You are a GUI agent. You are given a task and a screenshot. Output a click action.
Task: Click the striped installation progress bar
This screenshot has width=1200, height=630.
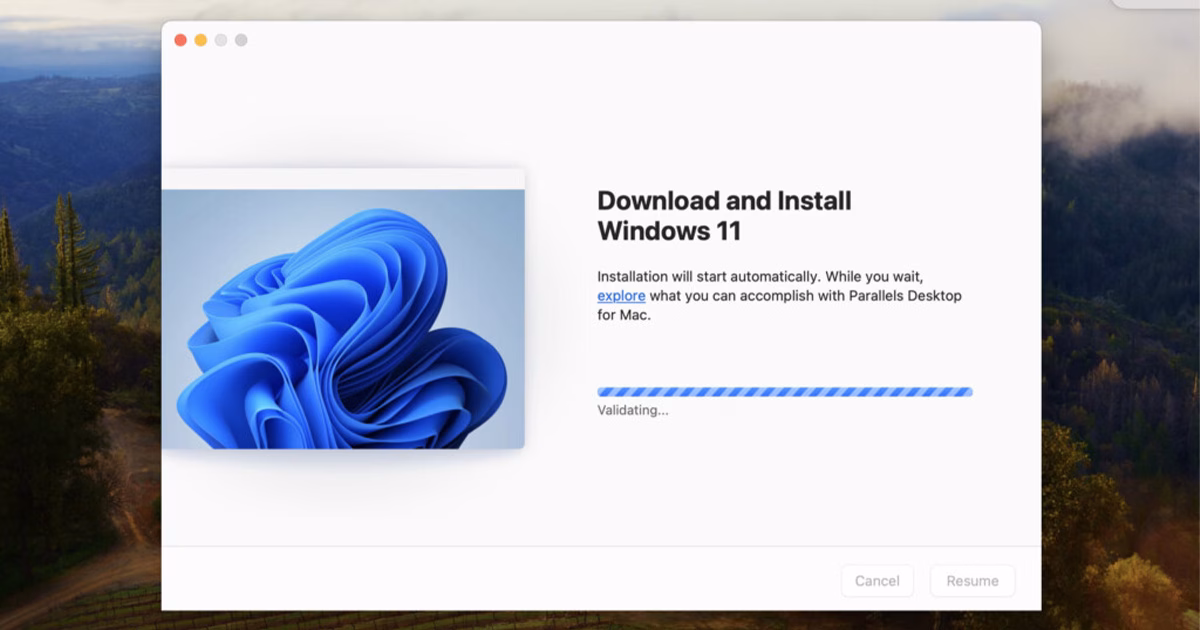[785, 392]
